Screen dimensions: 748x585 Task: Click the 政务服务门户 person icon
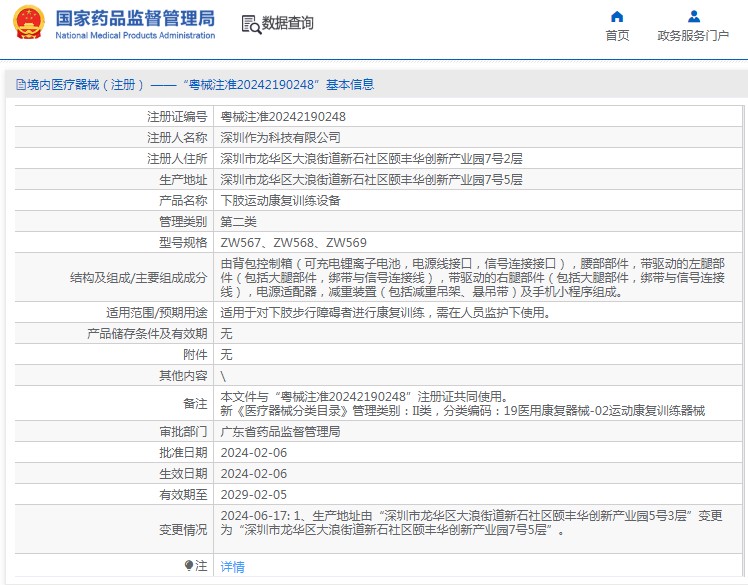(693, 16)
